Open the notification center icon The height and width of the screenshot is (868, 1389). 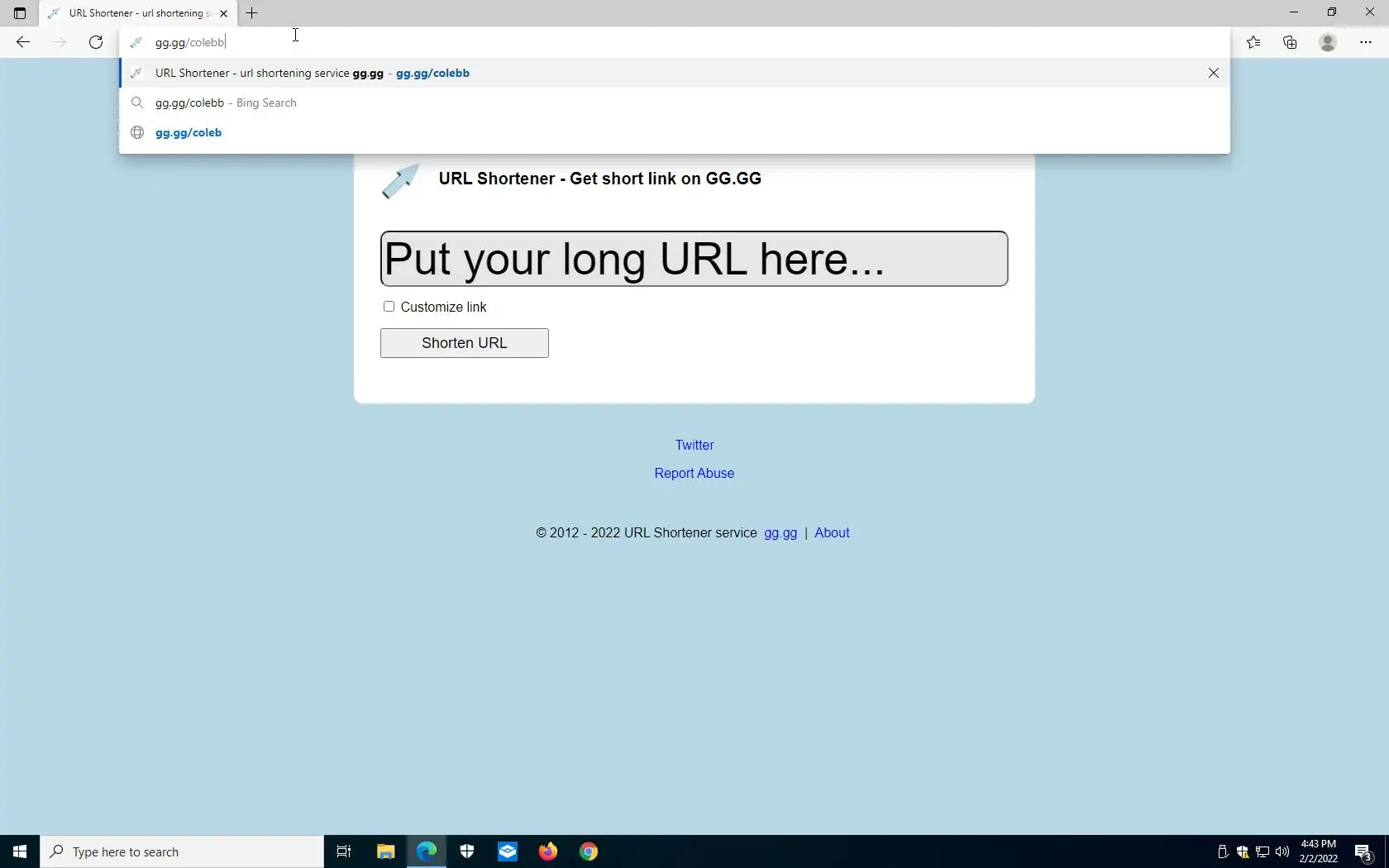(x=1364, y=851)
